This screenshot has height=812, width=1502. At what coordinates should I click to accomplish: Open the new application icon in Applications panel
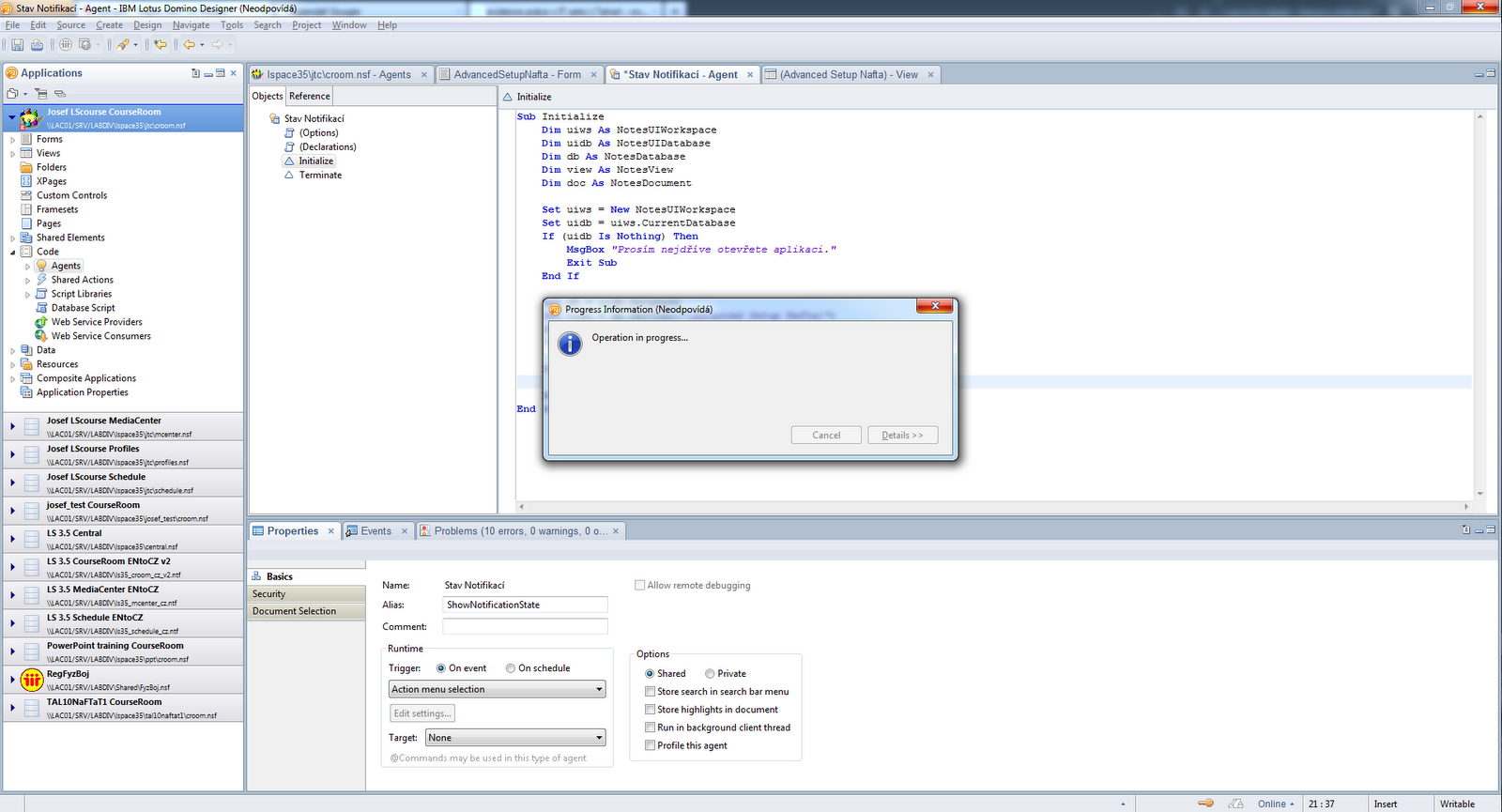coord(12,93)
